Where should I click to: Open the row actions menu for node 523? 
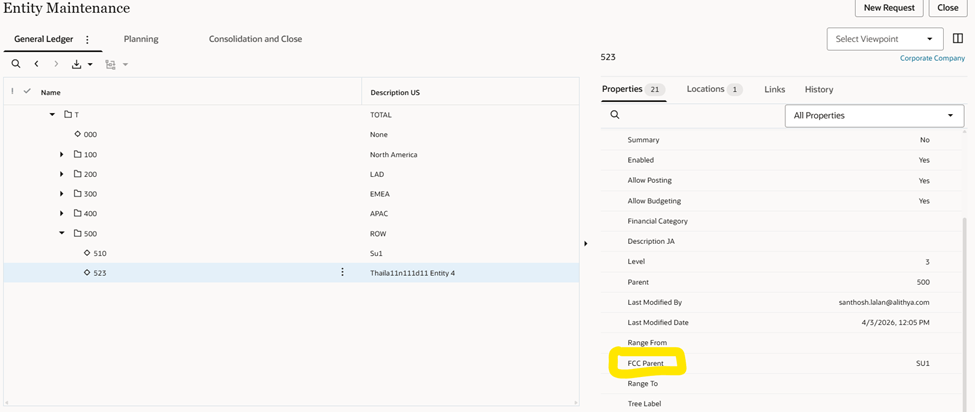342,272
